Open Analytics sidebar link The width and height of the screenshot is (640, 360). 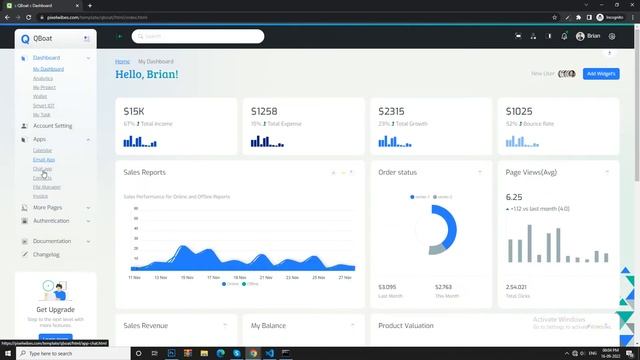[x=43, y=78]
